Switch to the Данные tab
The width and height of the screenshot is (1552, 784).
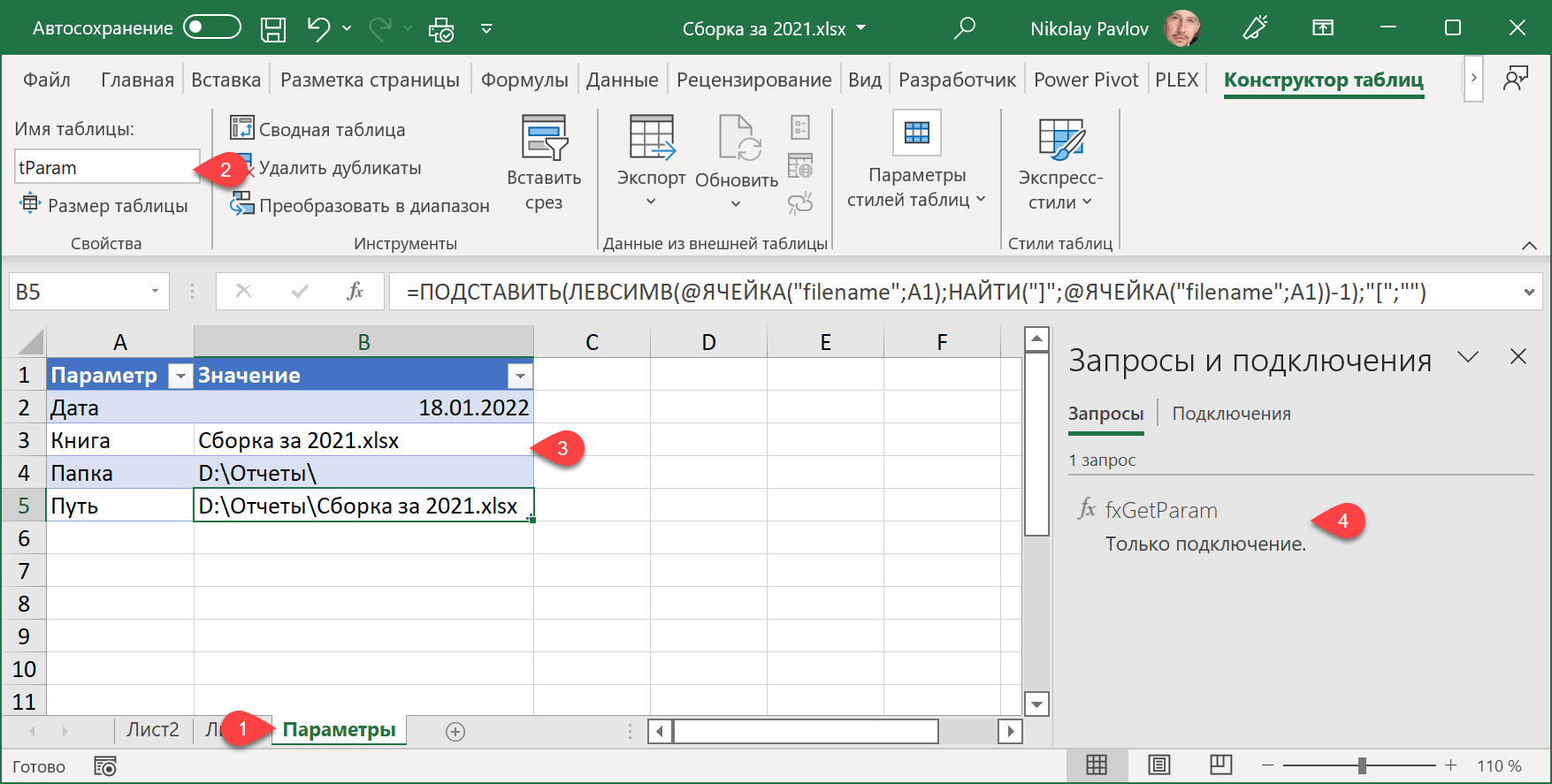tap(622, 80)
